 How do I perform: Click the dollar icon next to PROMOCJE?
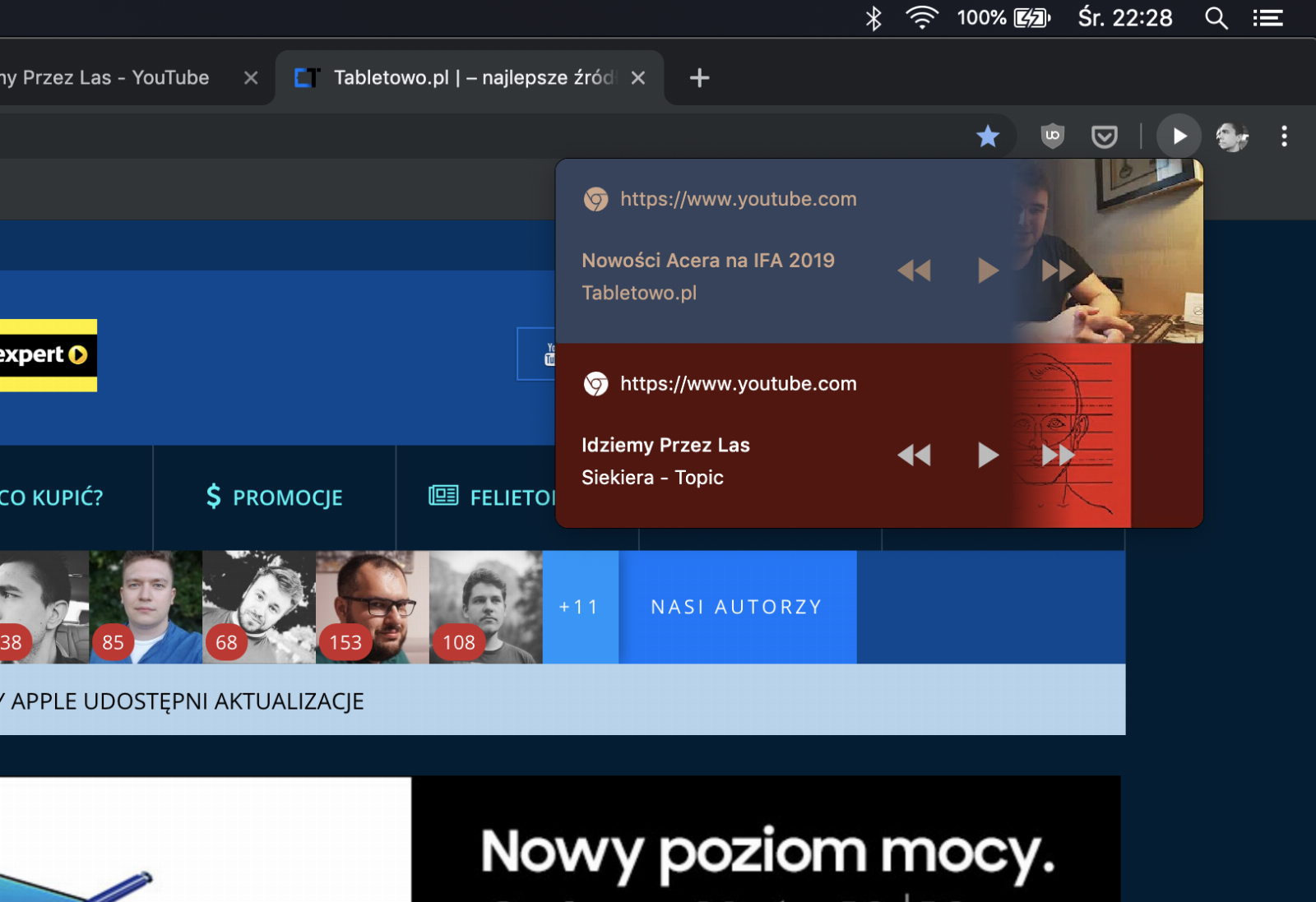[x=213, y=497]
